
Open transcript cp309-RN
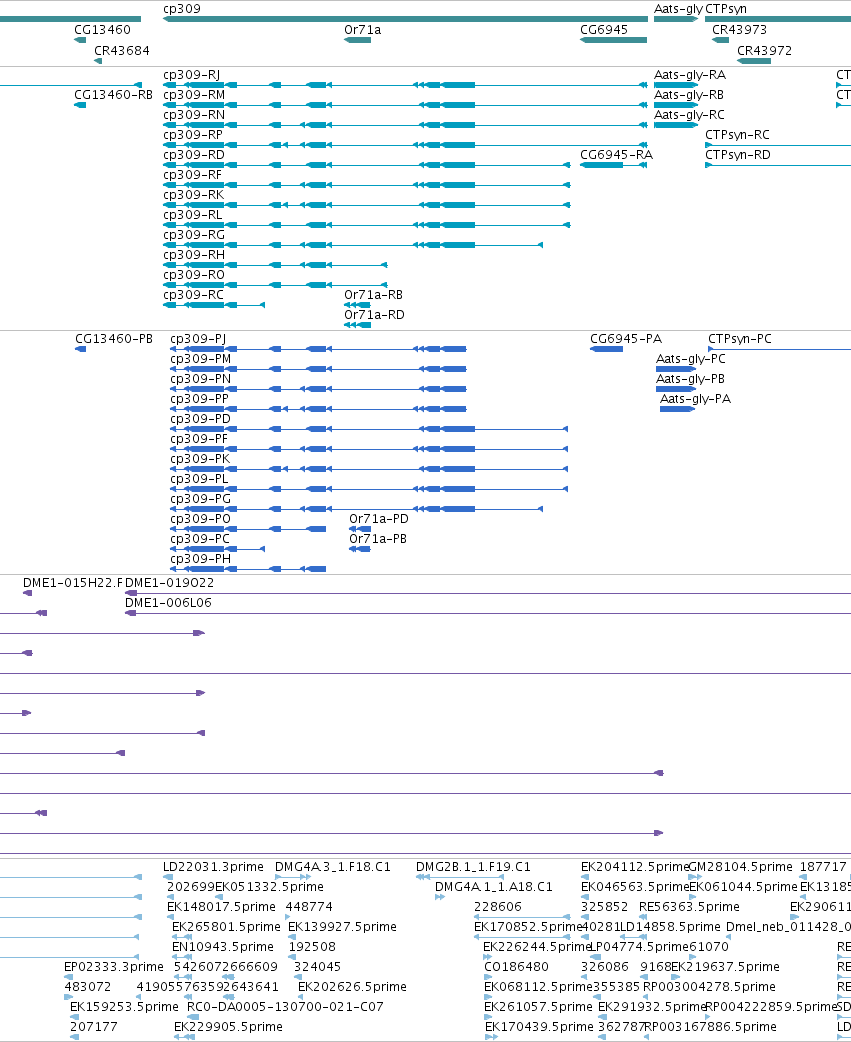point(194,114)
